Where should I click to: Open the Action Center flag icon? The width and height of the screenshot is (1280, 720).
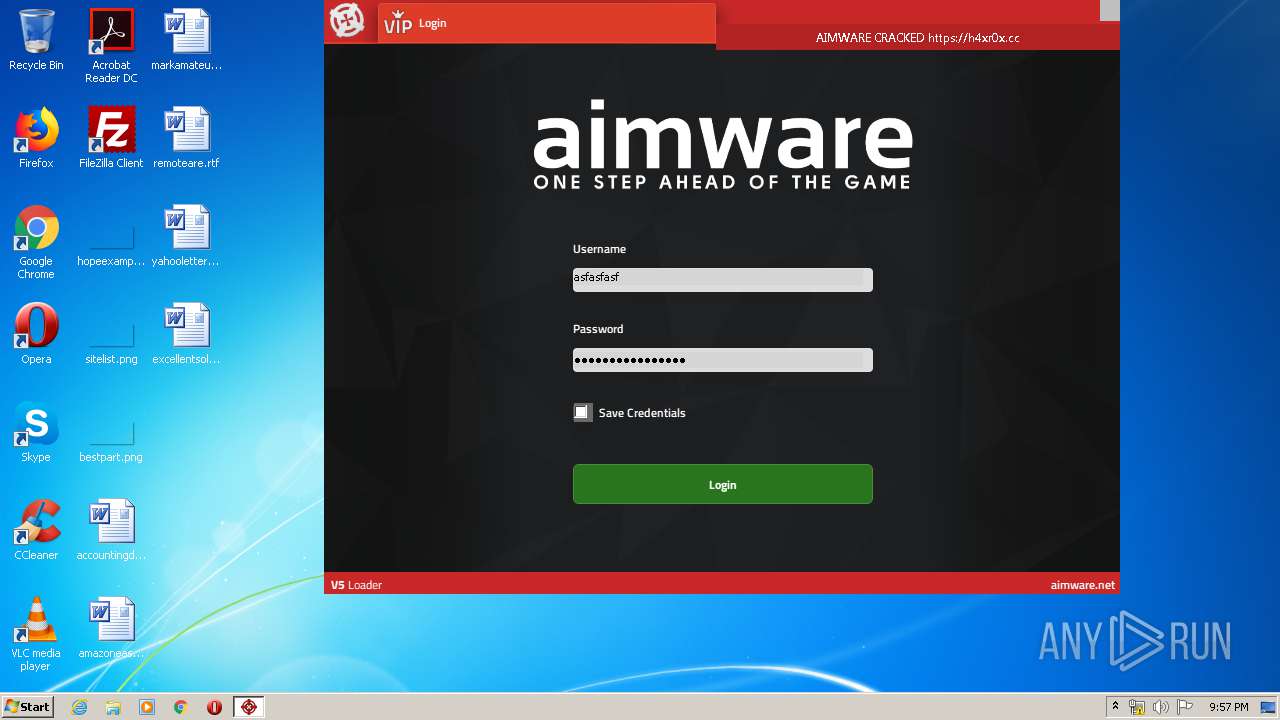click(x=1185, y=707)
